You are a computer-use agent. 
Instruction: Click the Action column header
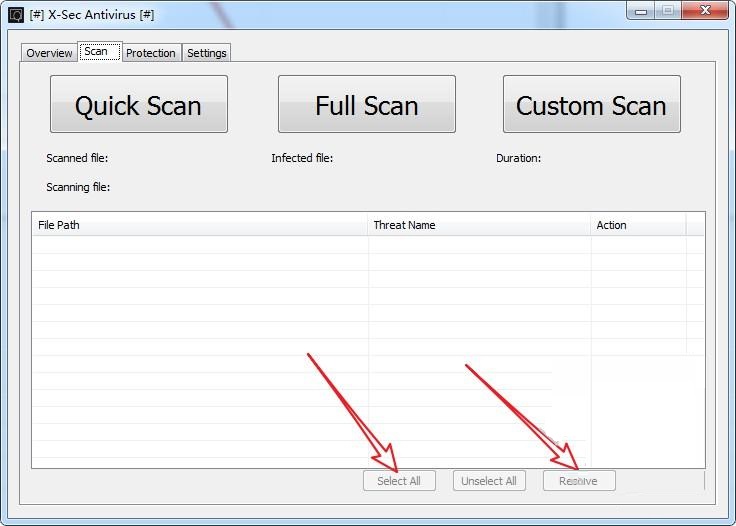coord(638,225)
